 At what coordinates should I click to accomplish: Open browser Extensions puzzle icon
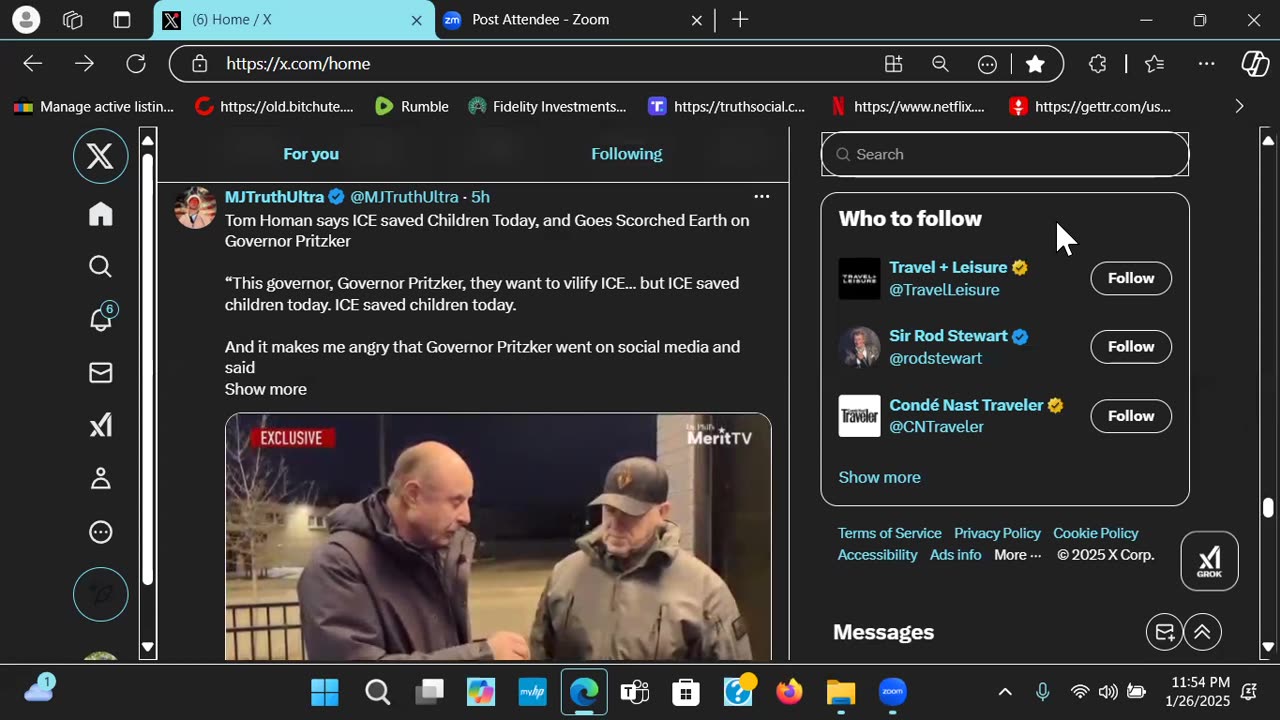pos(1097,64)
